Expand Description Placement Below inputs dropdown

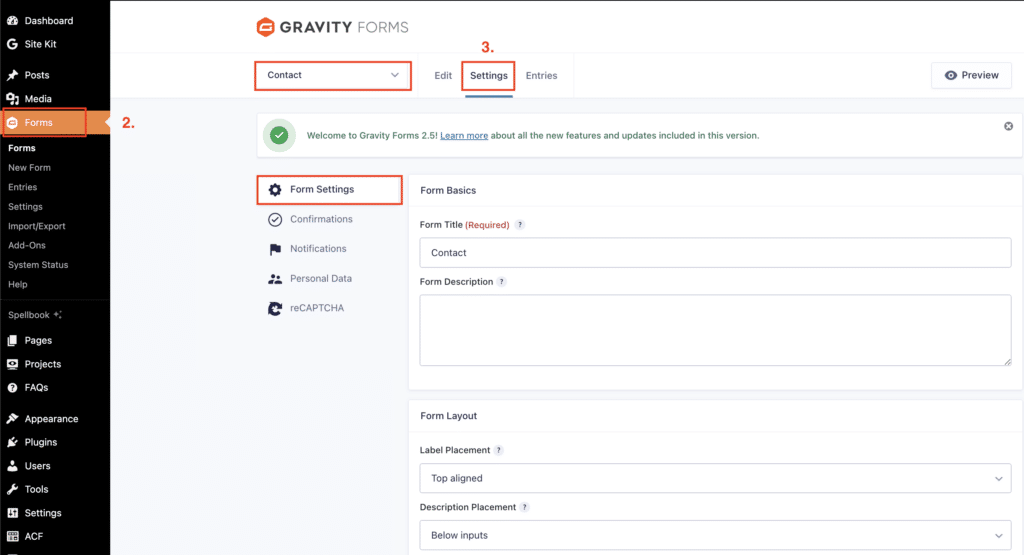pyautogui.click(x=715, y=535)
